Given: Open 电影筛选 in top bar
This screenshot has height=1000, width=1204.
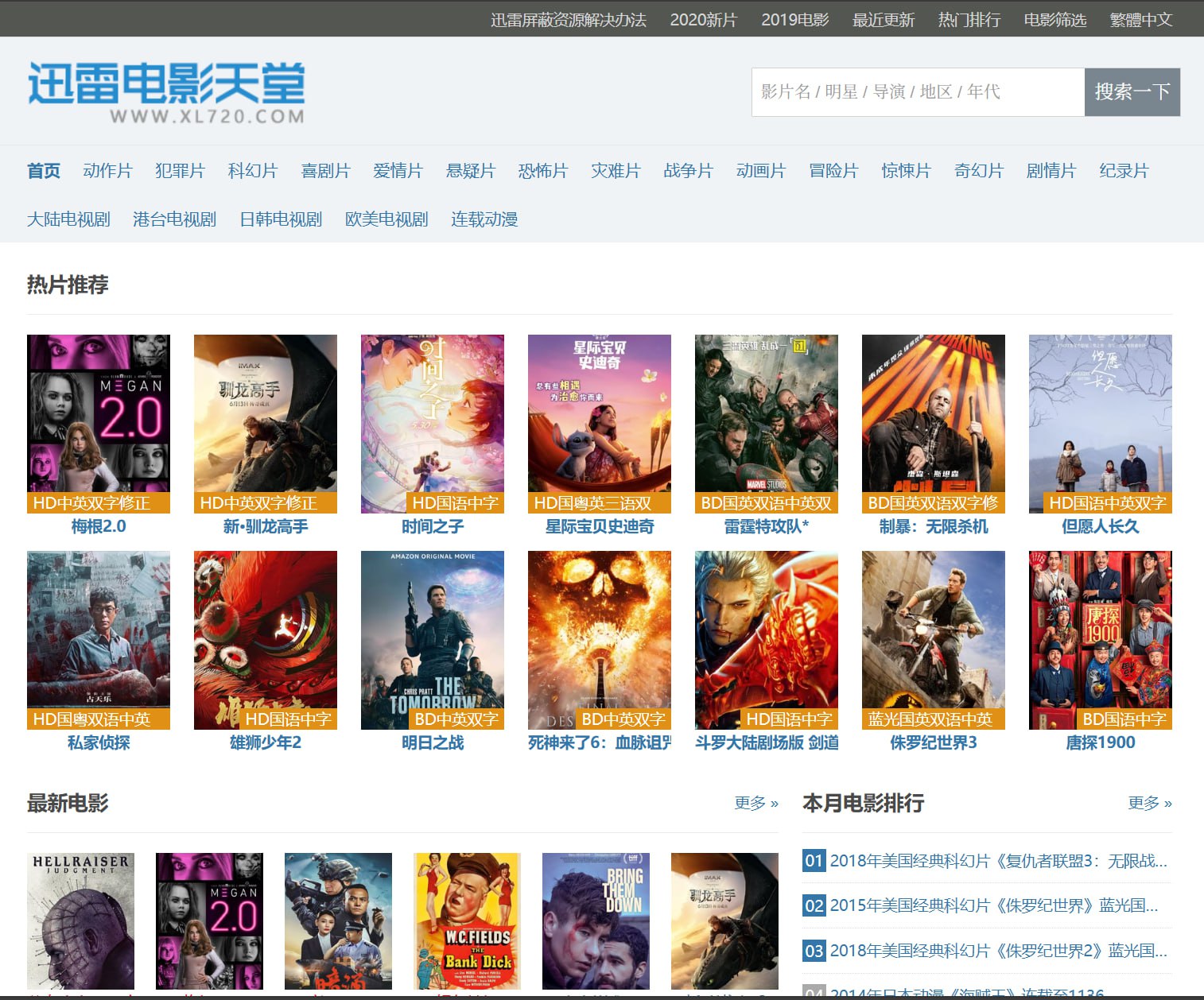Looking at the screenshot, I should [1055, 20].
